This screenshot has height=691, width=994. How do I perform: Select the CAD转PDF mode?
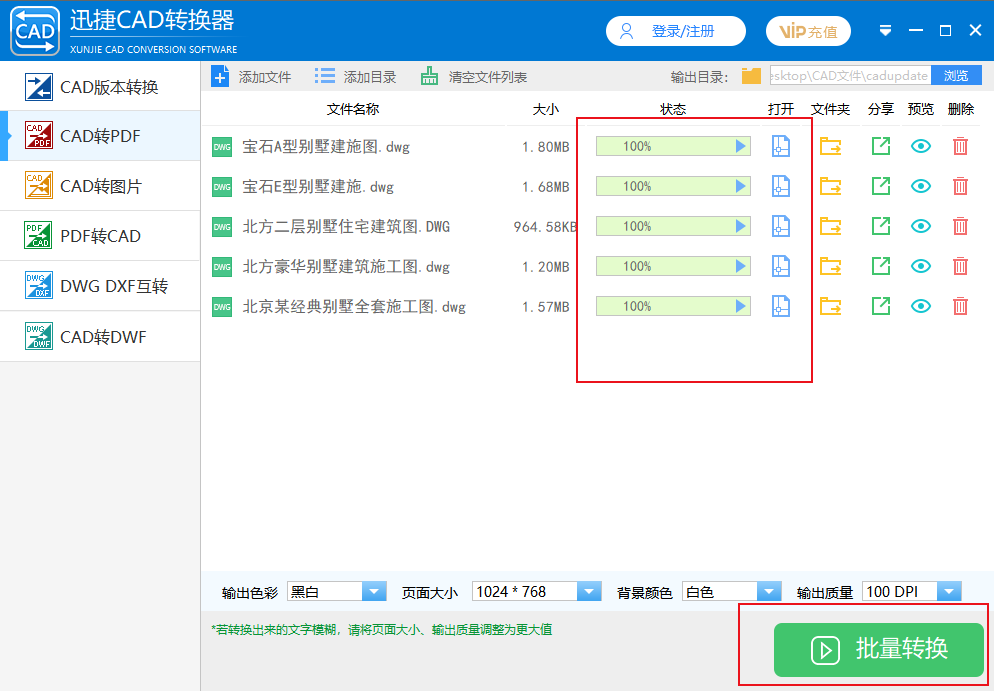click(x=100, y=136)
